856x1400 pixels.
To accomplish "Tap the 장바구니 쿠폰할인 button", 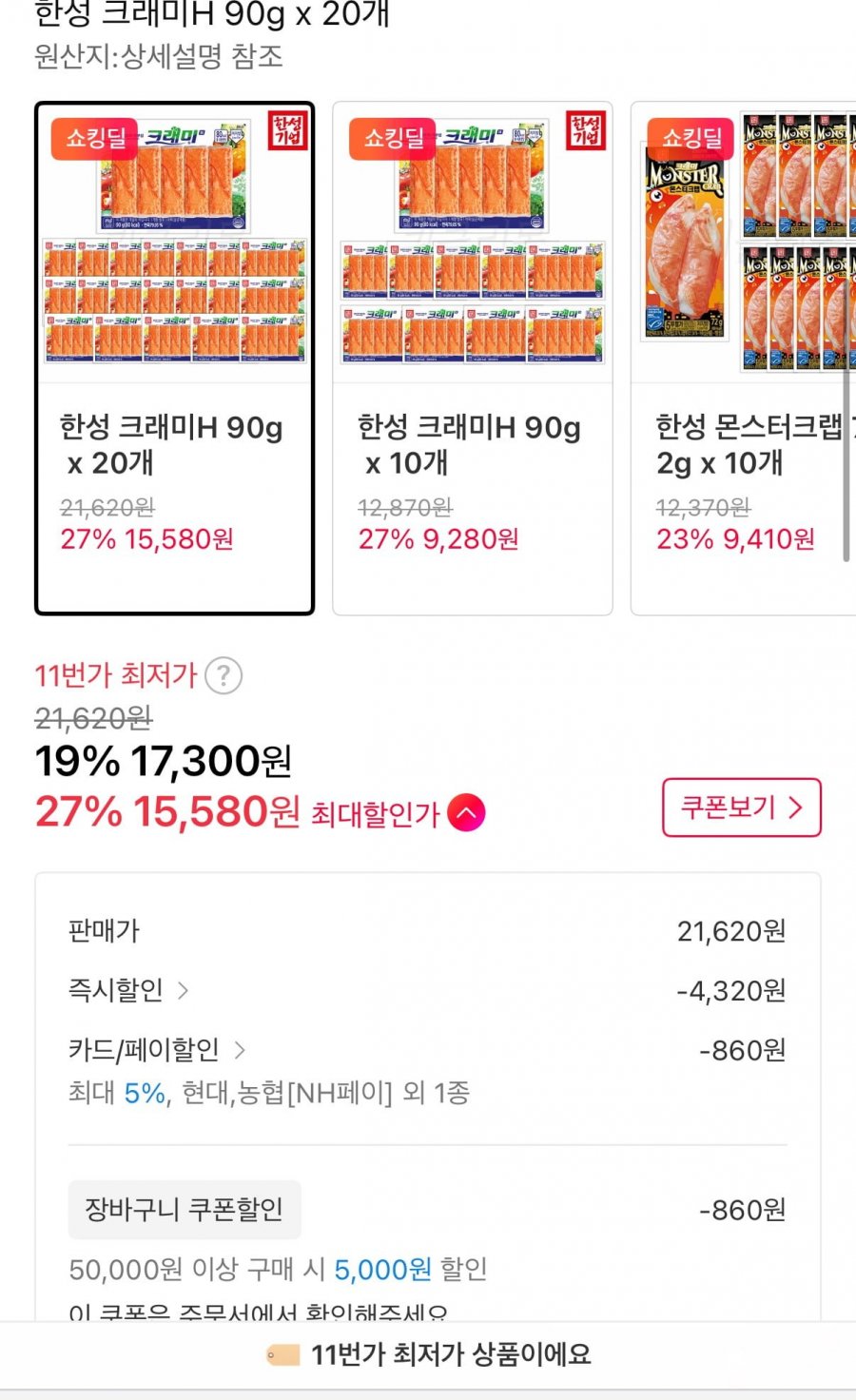I will [x=185, y=1210].
